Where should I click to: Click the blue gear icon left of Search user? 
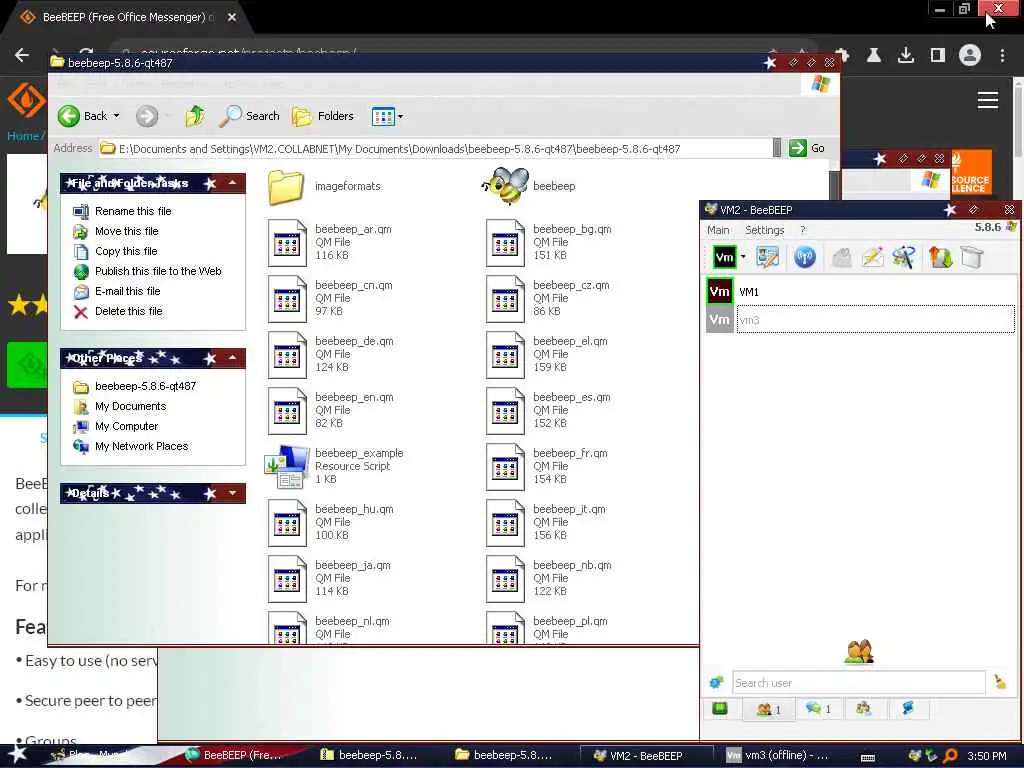click(716, 682)
